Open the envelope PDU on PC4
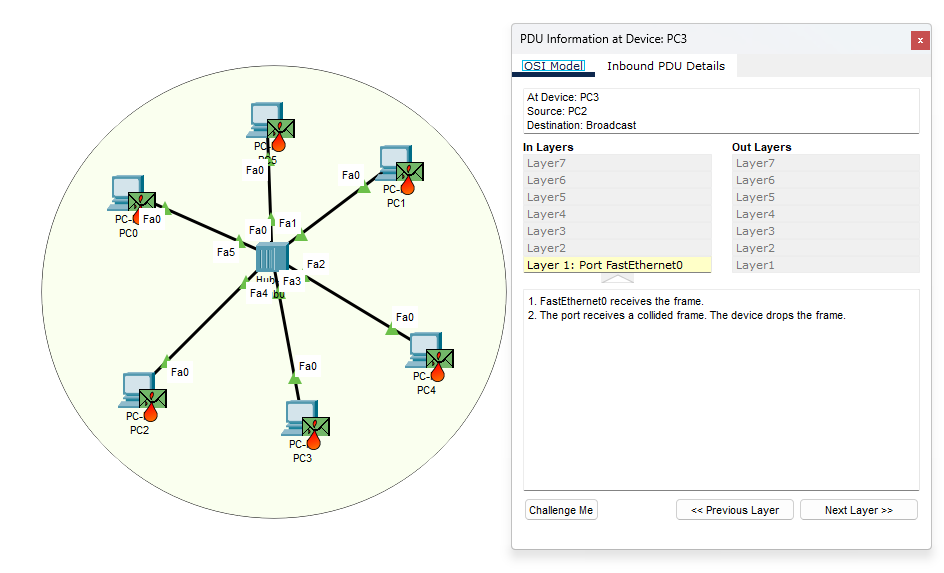This screenshot has height=573, width=944. pyautogui.click(x=440, y=357)
